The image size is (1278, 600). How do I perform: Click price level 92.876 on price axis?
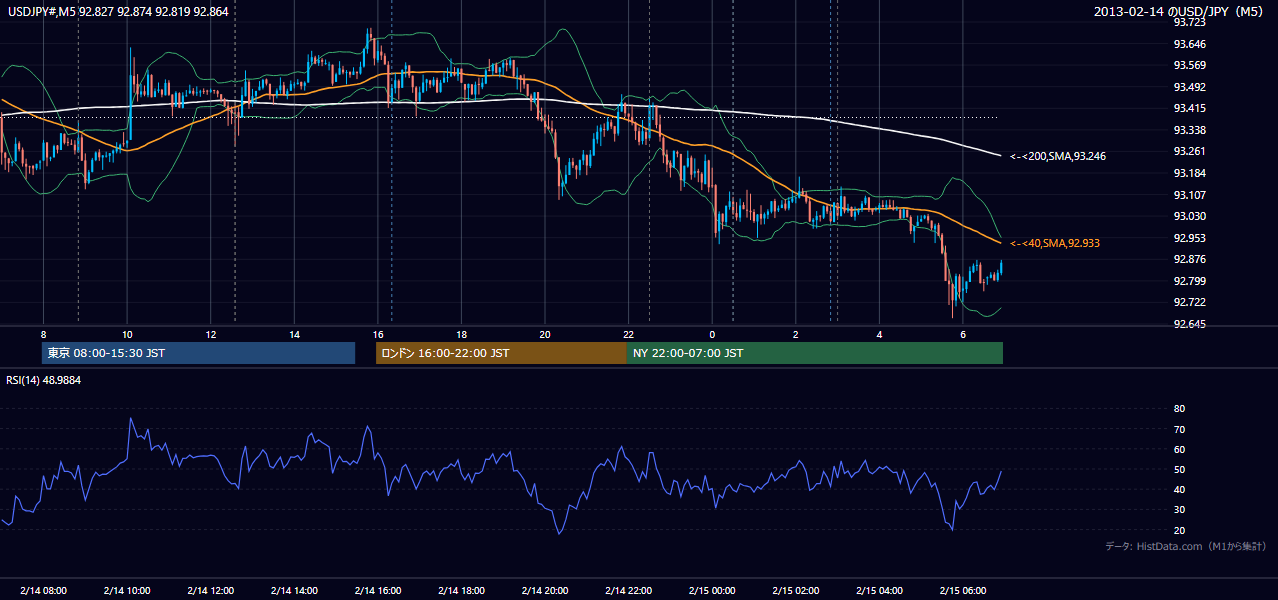[1189, 259]
